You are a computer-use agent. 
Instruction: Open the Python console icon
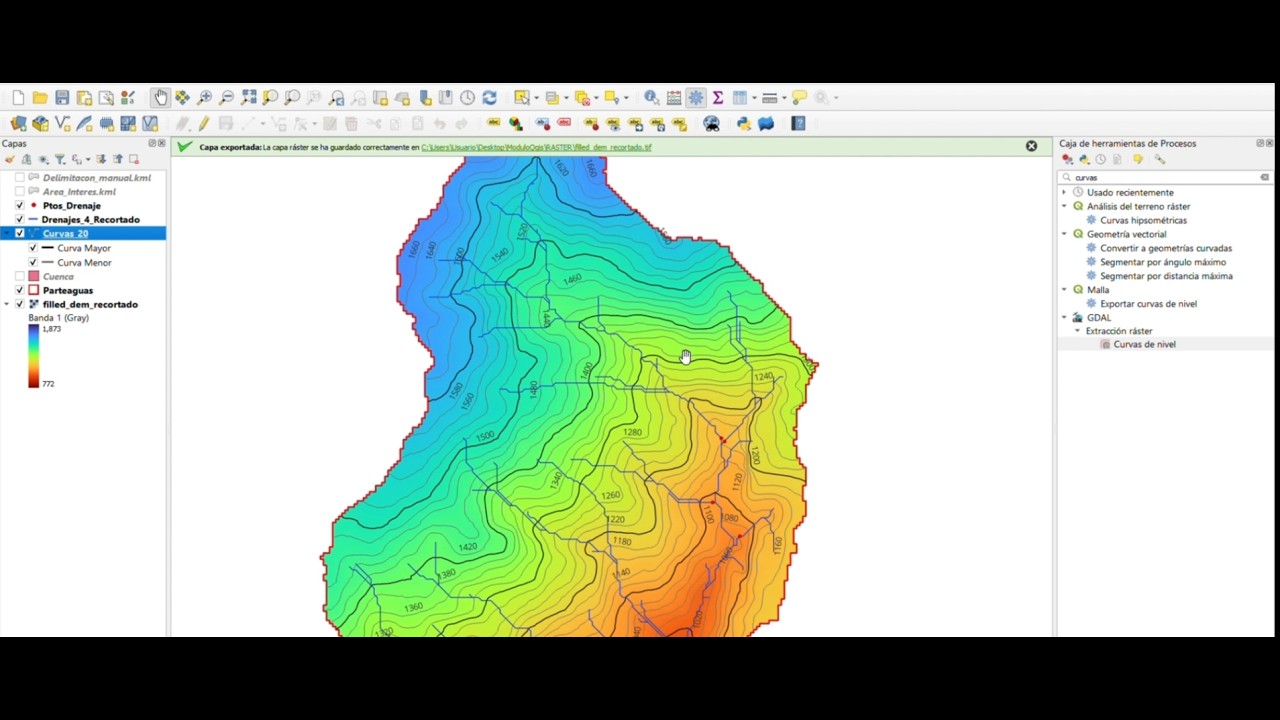744,124
